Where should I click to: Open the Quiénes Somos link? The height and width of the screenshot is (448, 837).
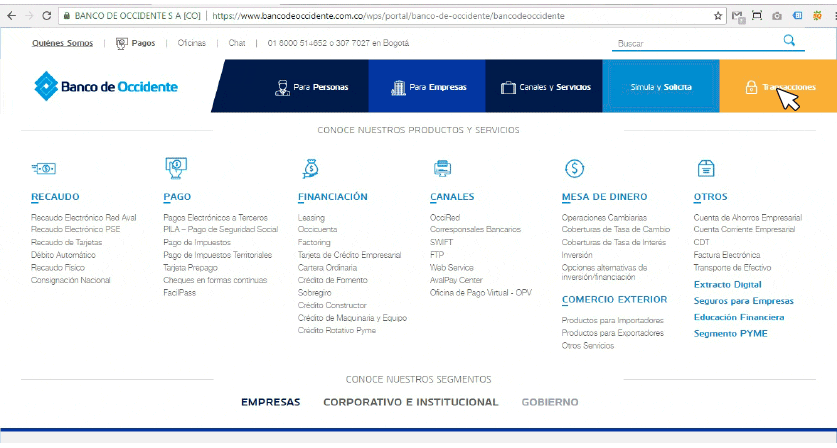pyautogui.click(x=62, y=43)
